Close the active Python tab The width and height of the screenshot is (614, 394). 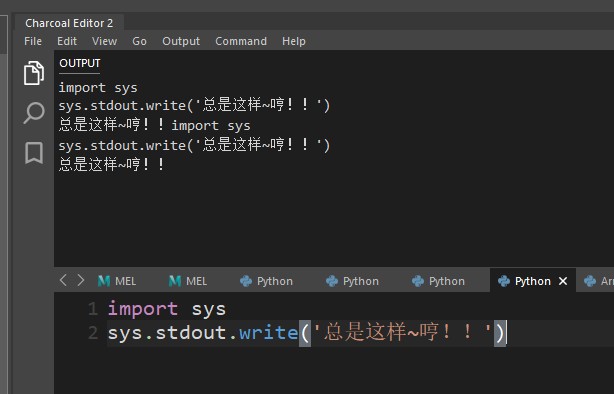(x=563, y=281)
